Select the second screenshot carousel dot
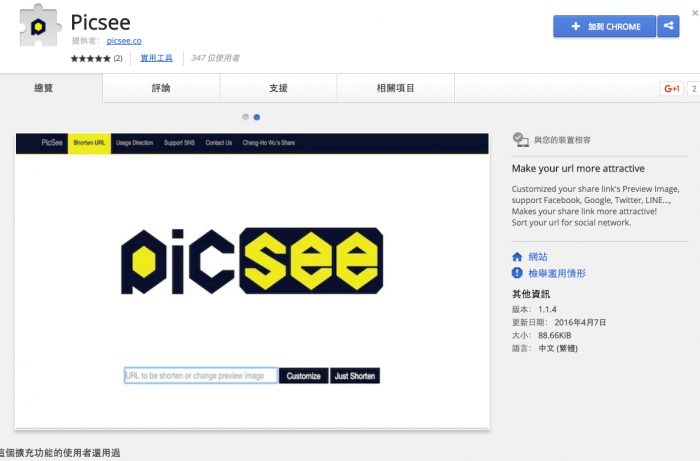This screenshot has width=700, height=461. pos(257,117)
